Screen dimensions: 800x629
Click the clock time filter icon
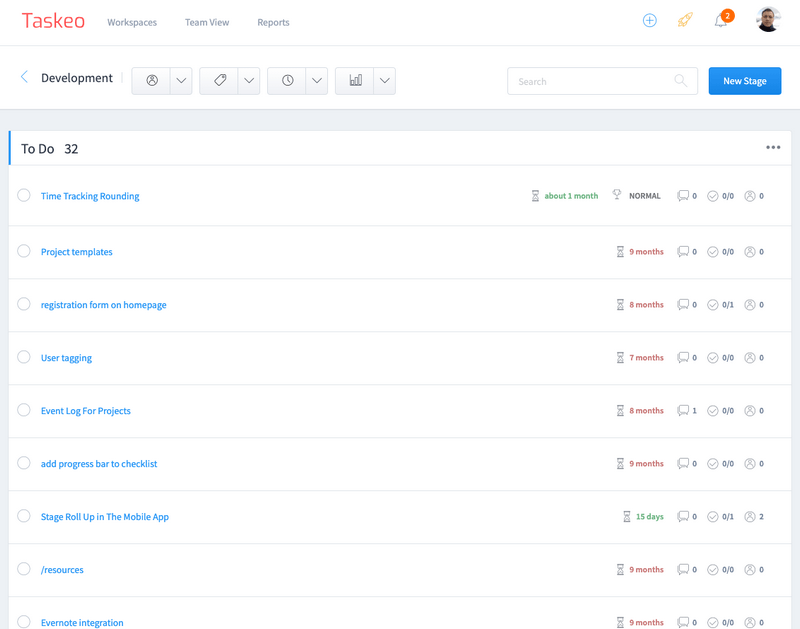point(288,81)
